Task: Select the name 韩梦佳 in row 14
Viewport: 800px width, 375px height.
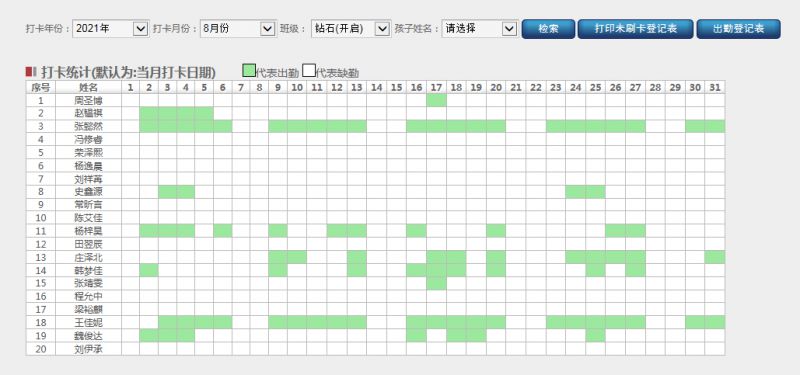Action: tap(88, 270)
